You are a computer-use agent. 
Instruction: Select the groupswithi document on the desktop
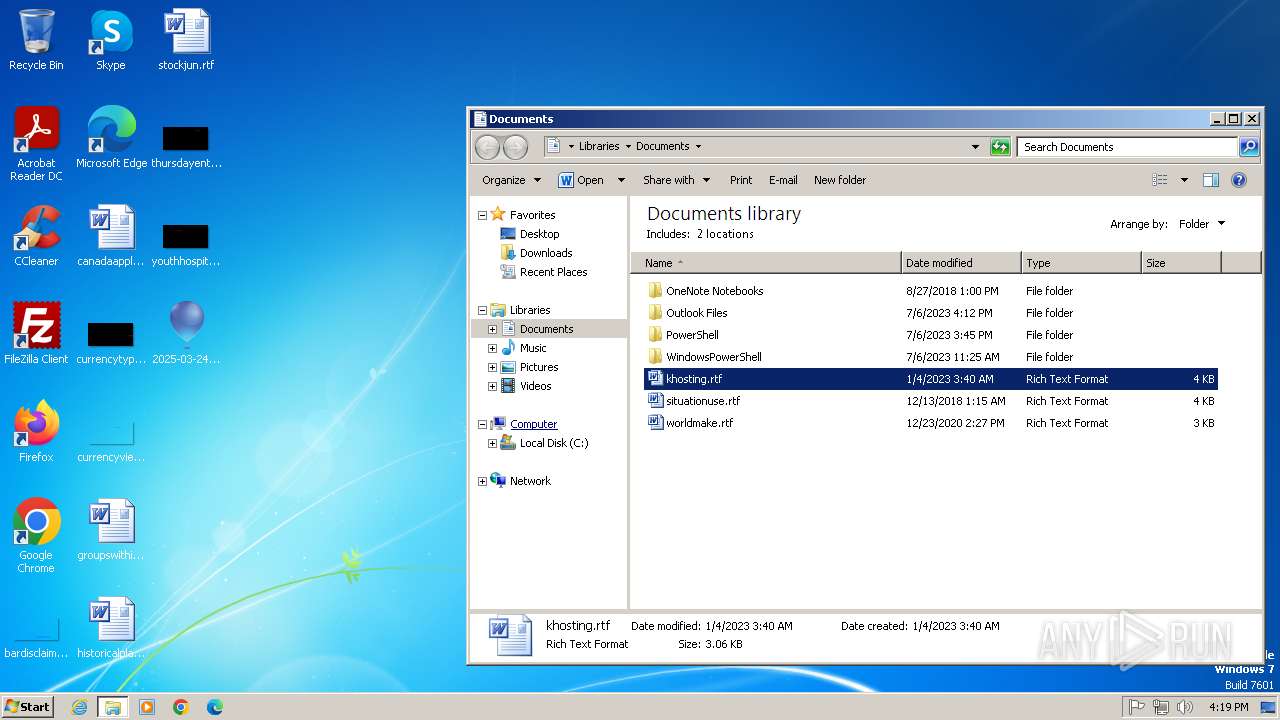pyautogui.click(x=111, y=530)
